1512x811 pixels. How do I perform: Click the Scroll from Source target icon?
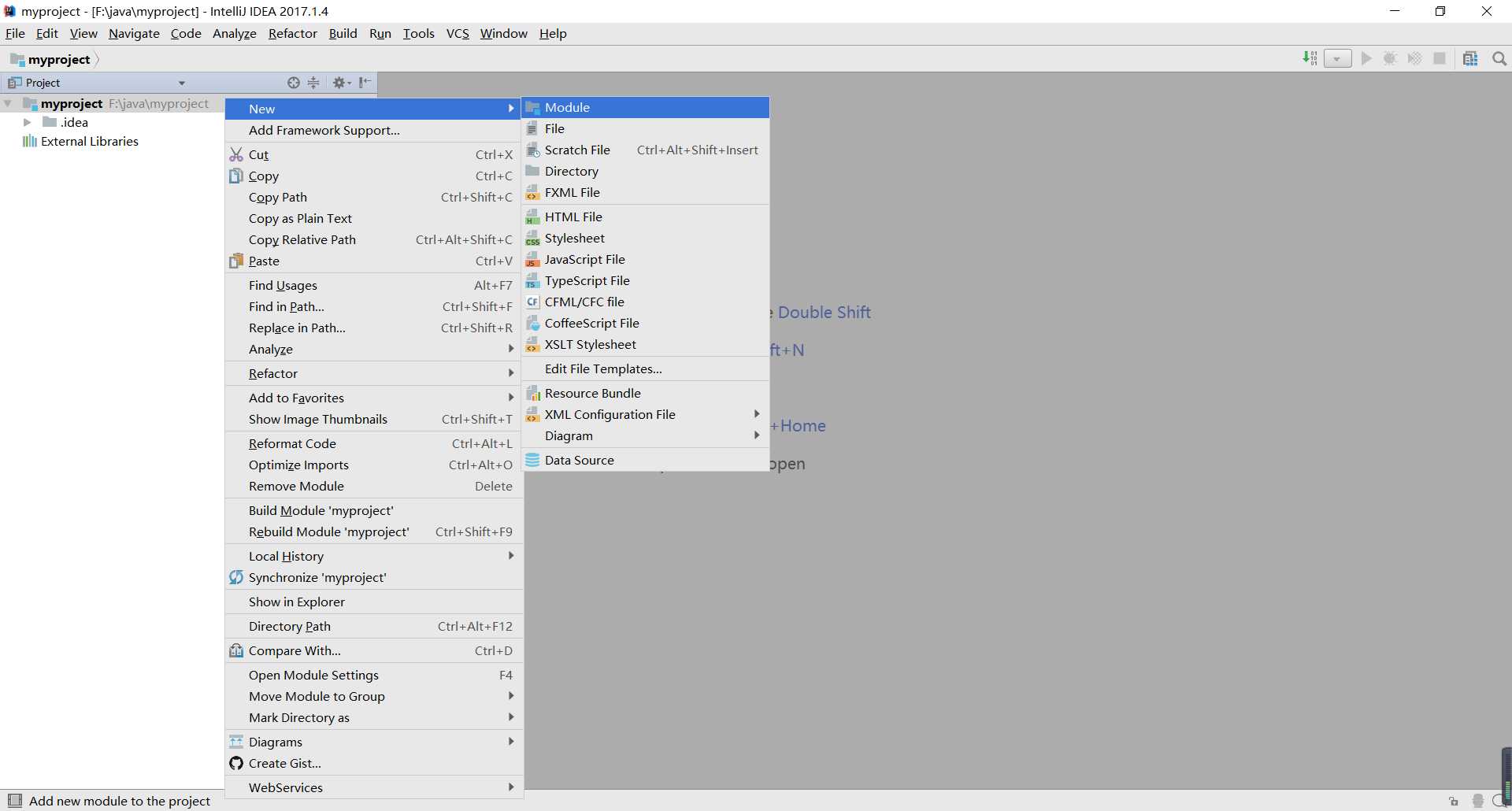pos(294,83)
